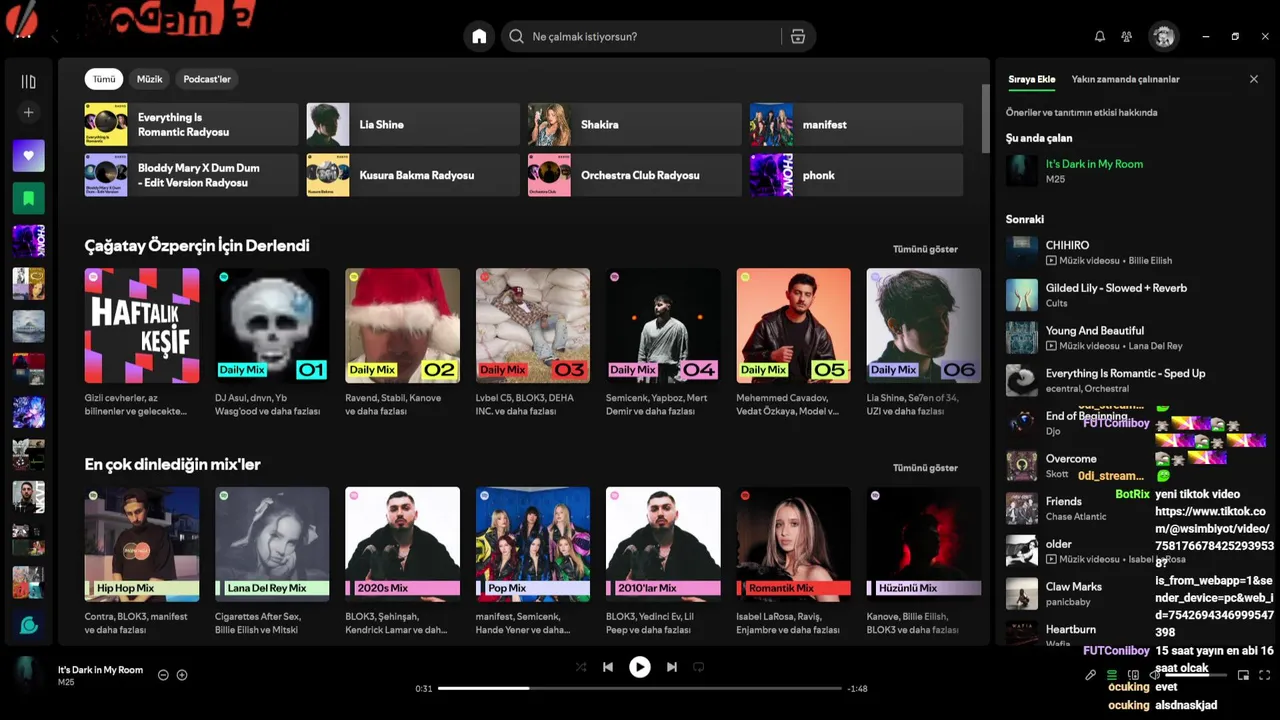This screenshot has height=720, width=1280.
Task: Open the Hüzünlü Mix cover
Action: pyautogui.click(x=924, y=544)
